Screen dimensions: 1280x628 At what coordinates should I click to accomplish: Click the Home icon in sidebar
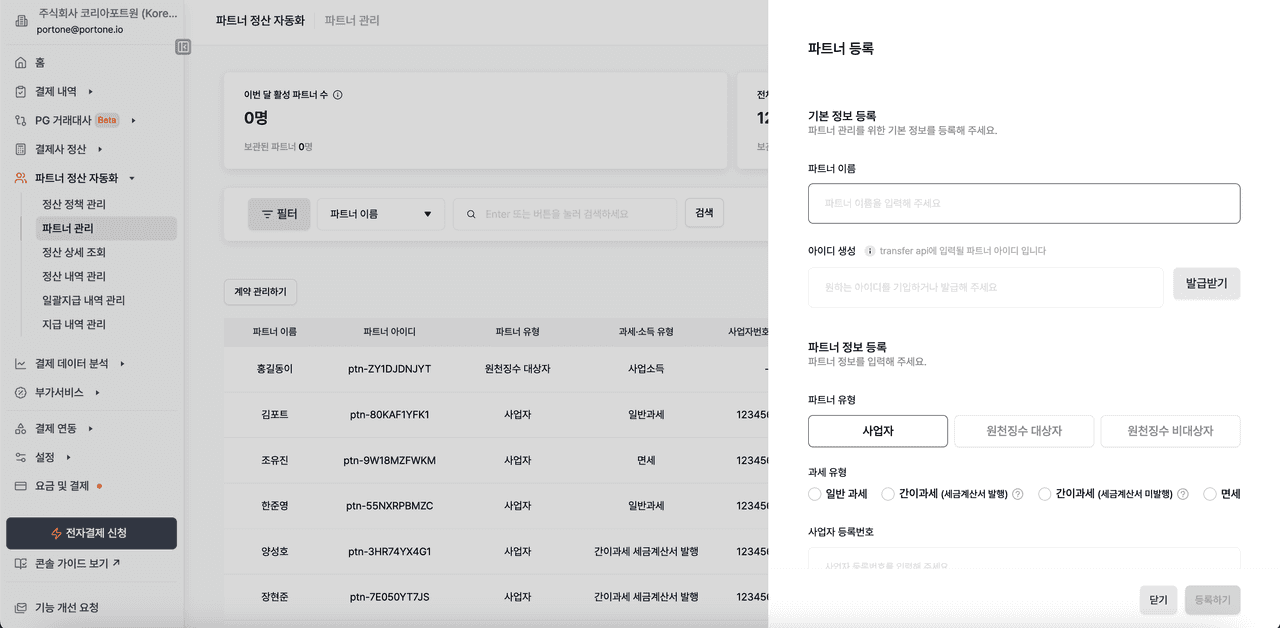[x=21, y=63]
